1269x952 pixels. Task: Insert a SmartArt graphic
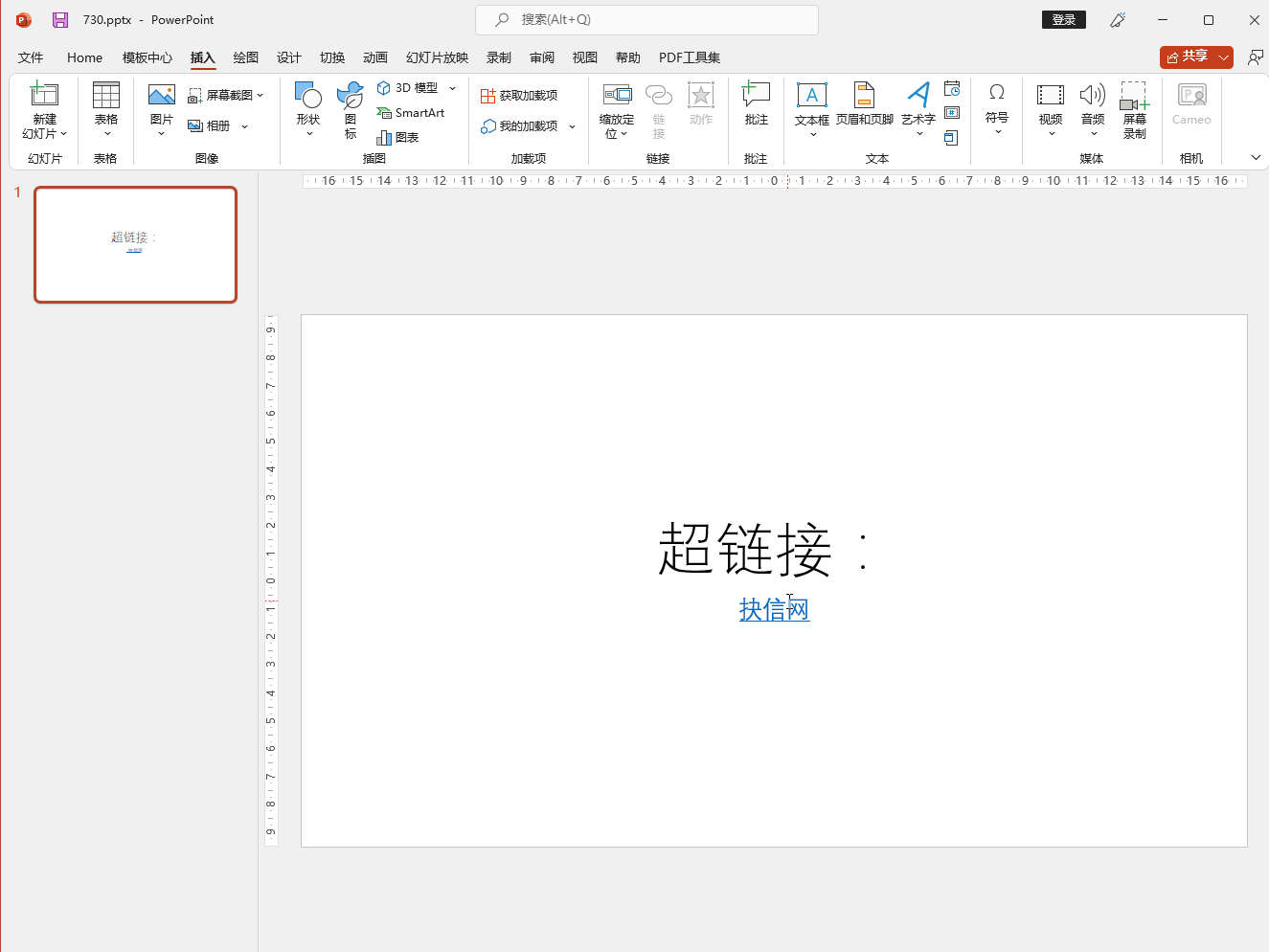click(x=411, y=112)
